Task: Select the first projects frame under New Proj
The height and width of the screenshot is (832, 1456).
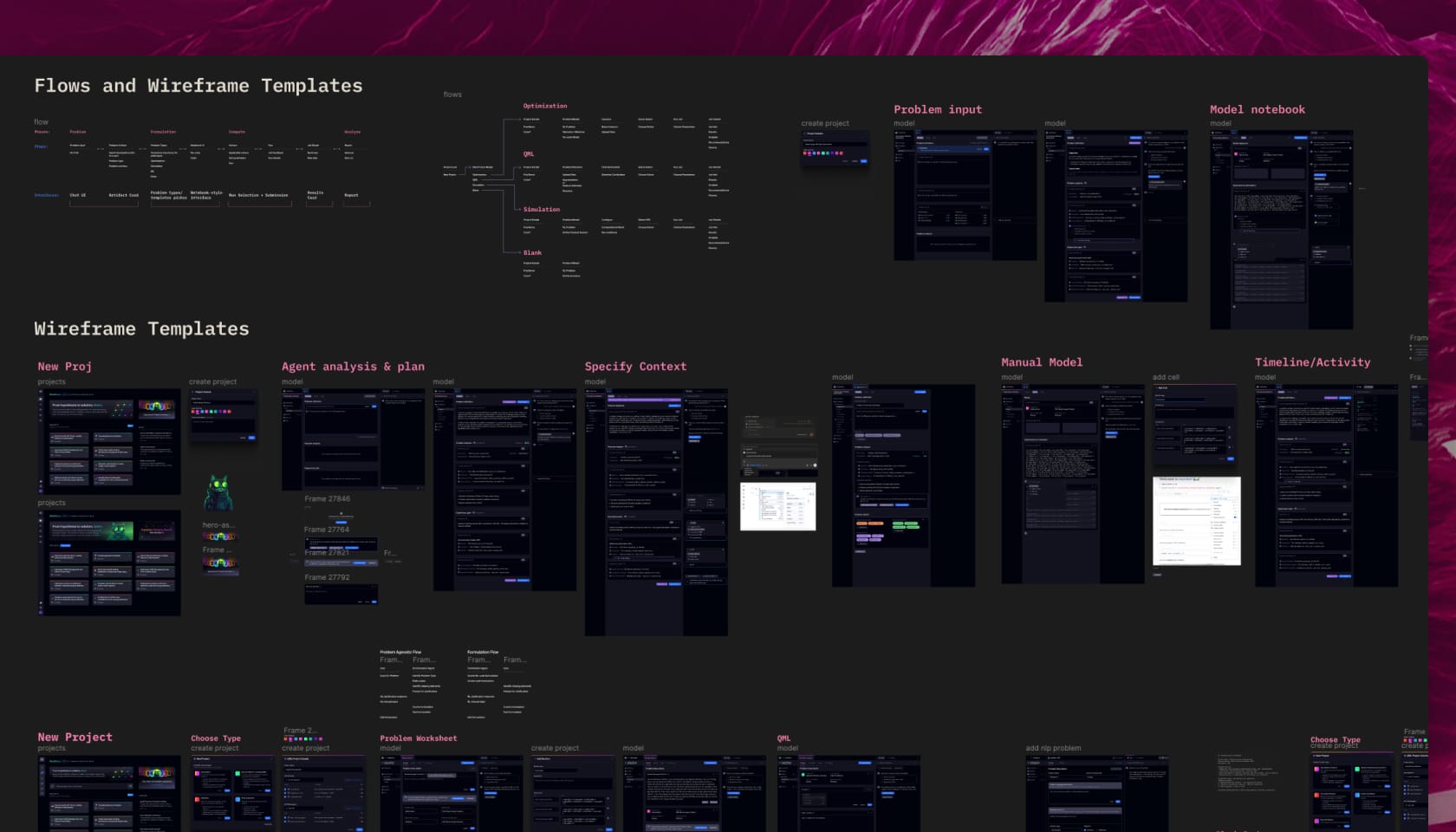Action: pos(109,441)
